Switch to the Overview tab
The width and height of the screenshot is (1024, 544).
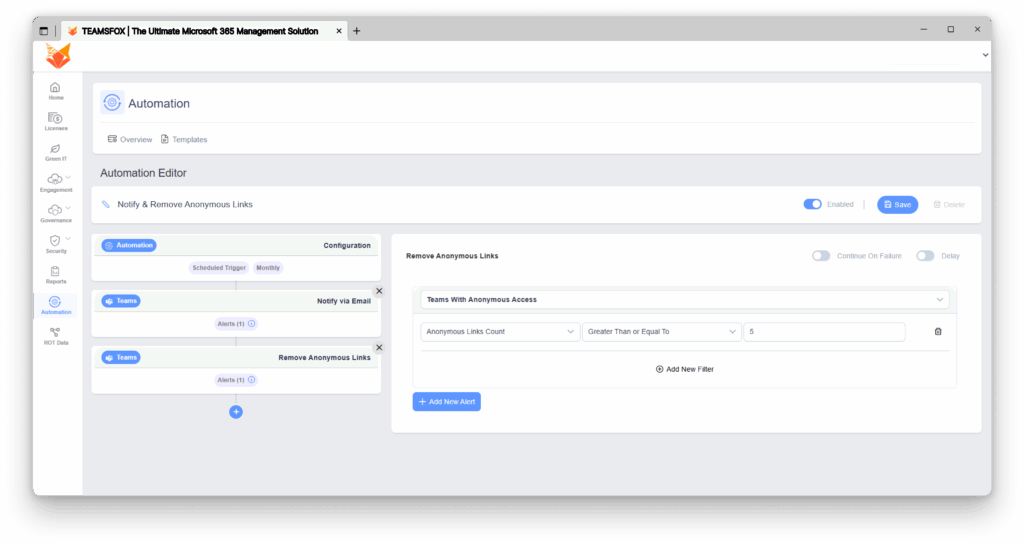130,139
